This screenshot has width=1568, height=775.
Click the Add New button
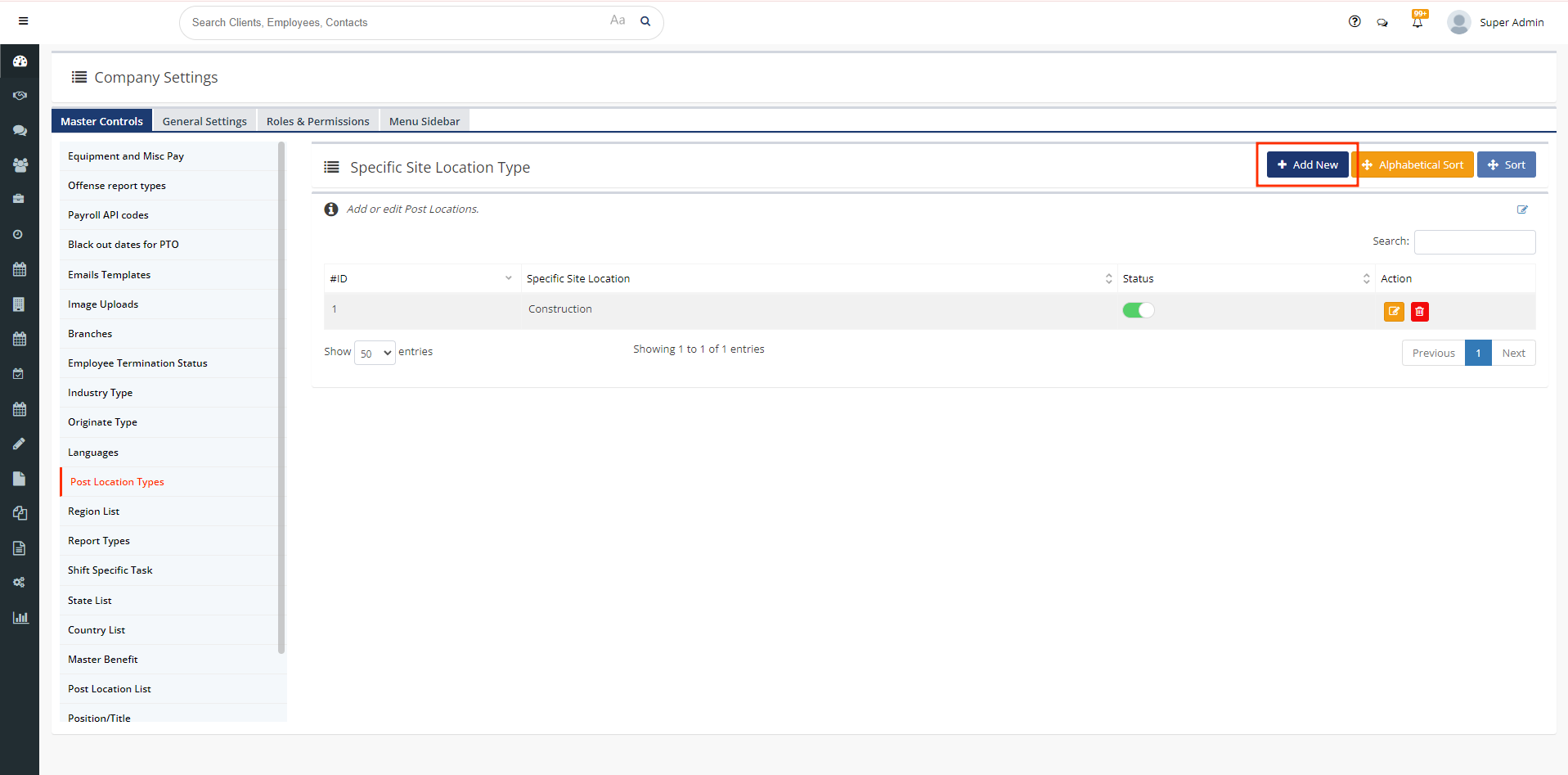(x=1307, y=164)
